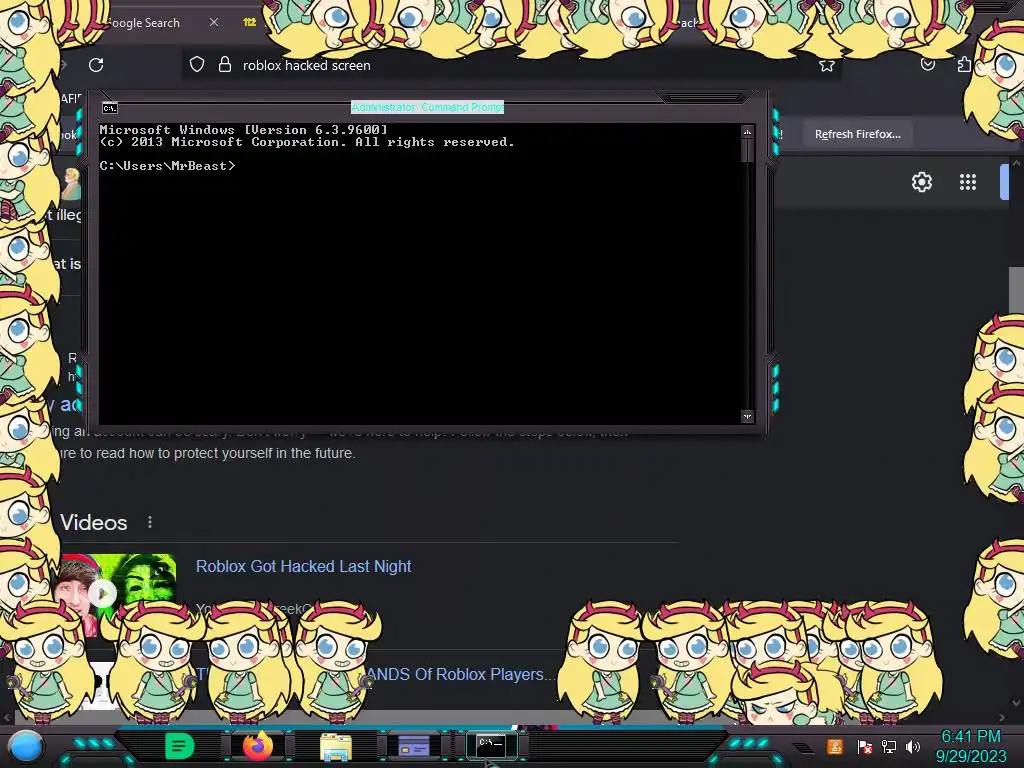Screen dimensions: 1024x768
Task: Click the Command Prompt title bar icon
Action: [x=110, y=108]
